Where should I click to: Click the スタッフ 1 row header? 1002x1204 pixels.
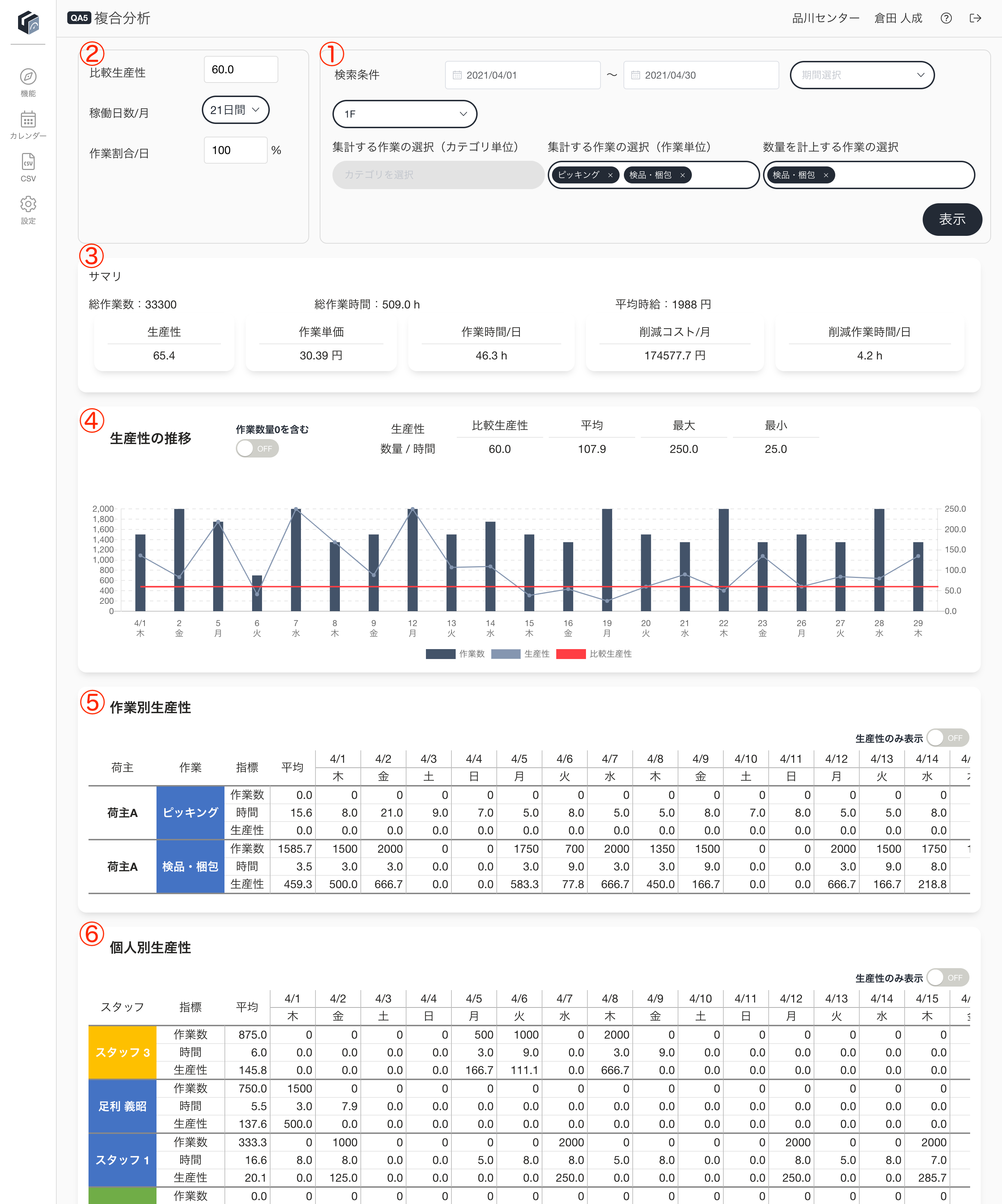pos(123,1160)
